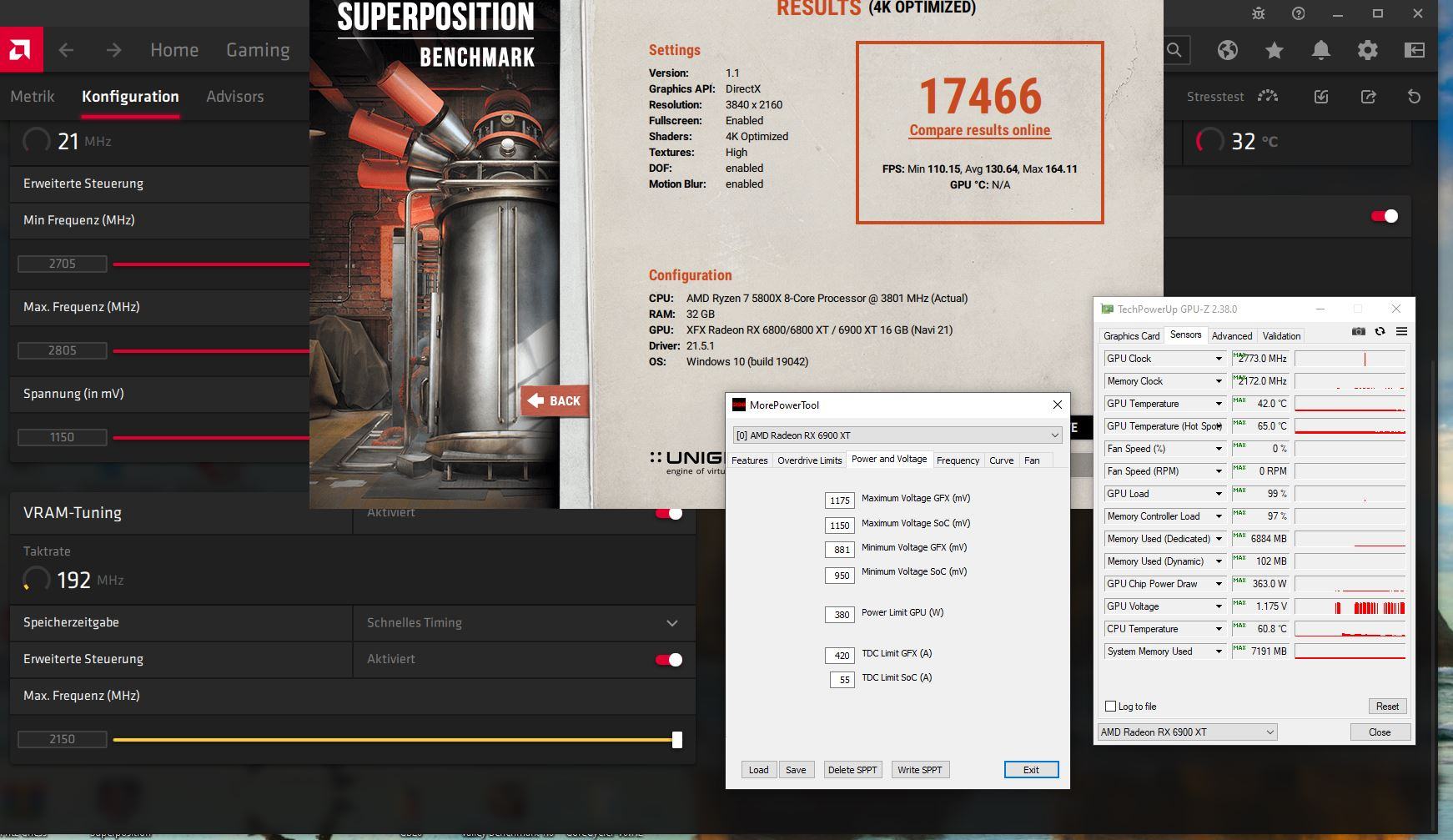Click the Delete SPPT button
The image size is (1453, 840).
(852, 769)
